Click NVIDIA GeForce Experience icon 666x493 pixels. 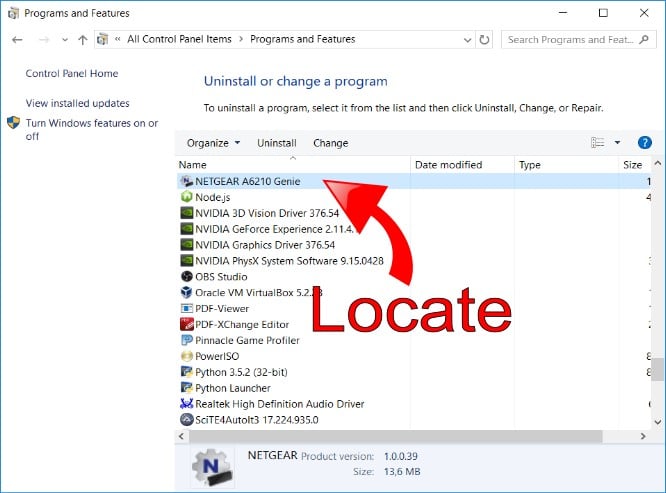pyautogui.click(x=186, y=229)
